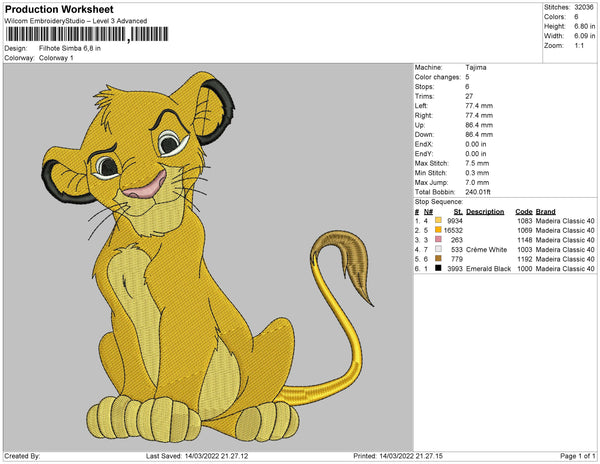
Task: Select the brown swatch with 779 stitches
Action: 438,259
